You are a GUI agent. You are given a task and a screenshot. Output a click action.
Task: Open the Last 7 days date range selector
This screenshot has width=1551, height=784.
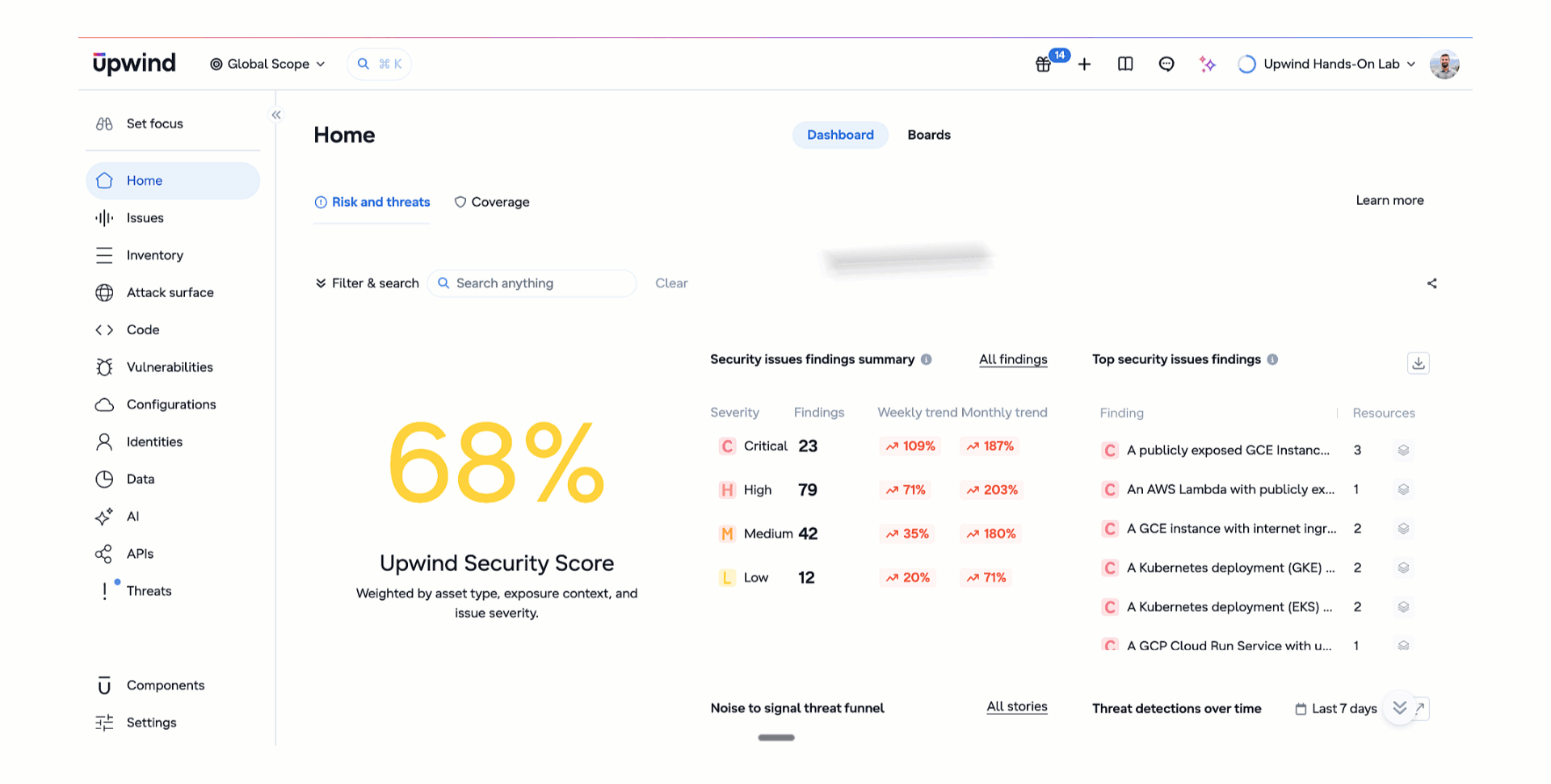[1336, 709]
